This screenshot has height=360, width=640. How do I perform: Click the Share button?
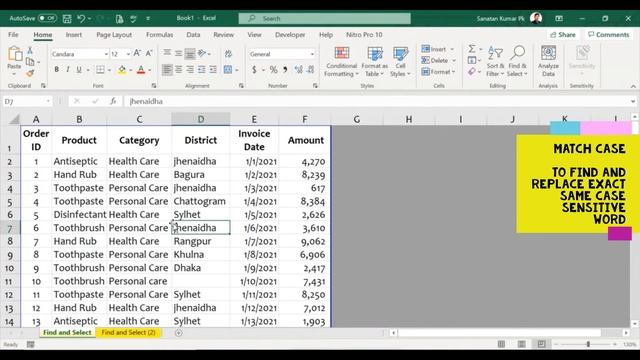[562, 35]
